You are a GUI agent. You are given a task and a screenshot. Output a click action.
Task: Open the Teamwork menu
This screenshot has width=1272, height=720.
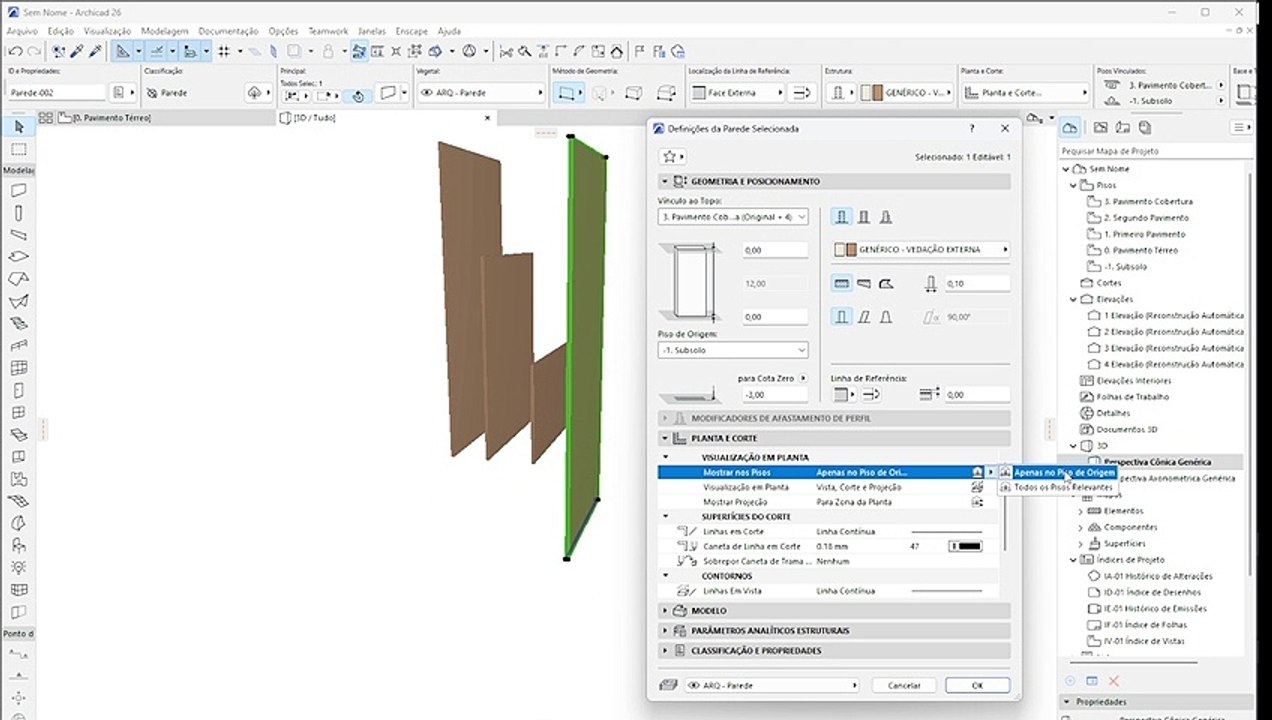[x=328, y=31]
